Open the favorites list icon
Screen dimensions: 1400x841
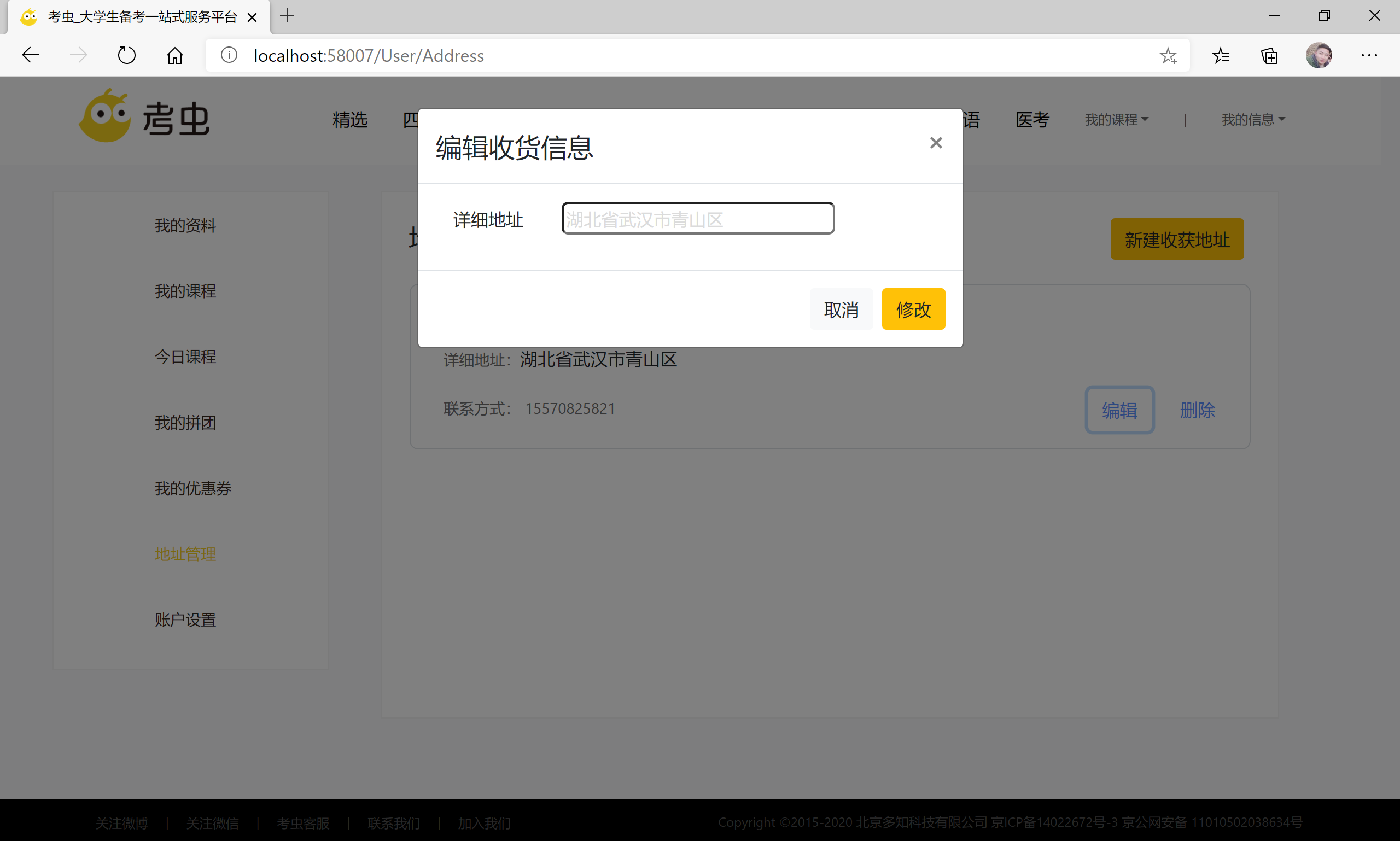pyautogui.click(x=1221, y=56)
